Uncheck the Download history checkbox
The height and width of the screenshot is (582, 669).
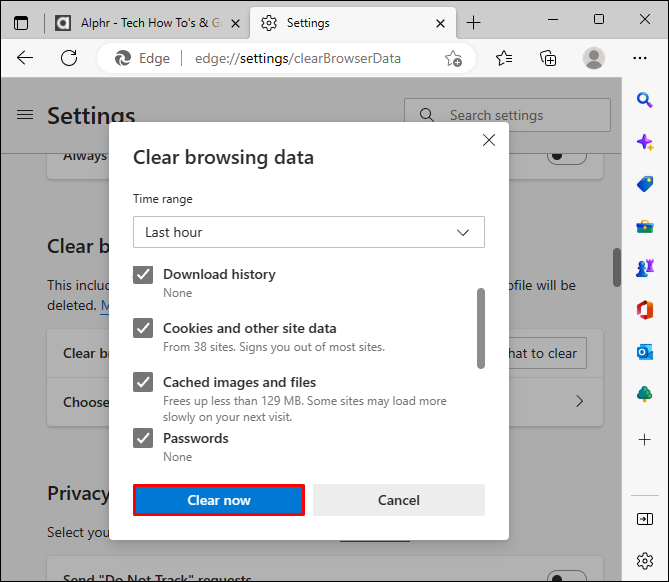pos(144,275)
